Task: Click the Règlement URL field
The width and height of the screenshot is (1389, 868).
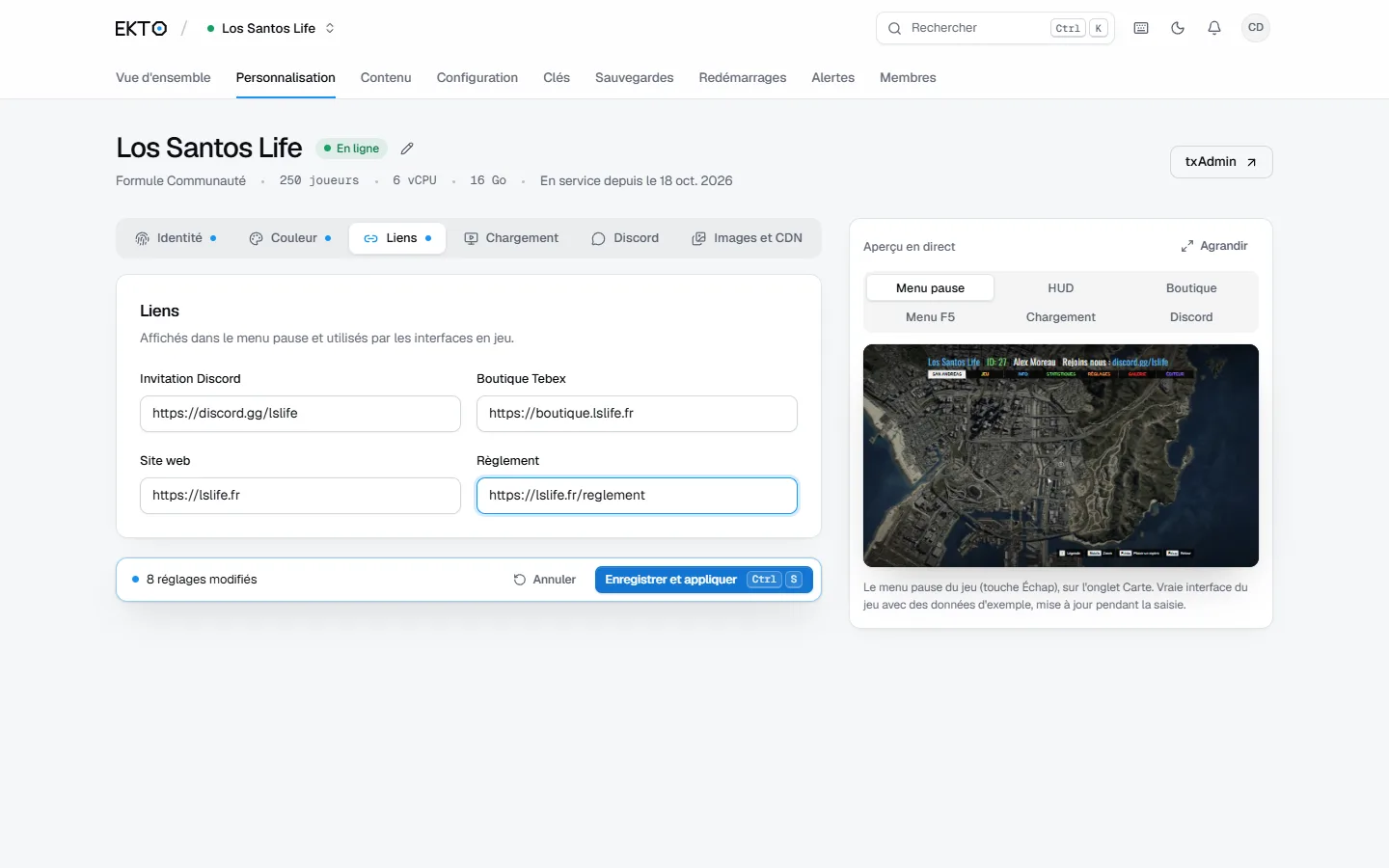Action: coord(637,496)
